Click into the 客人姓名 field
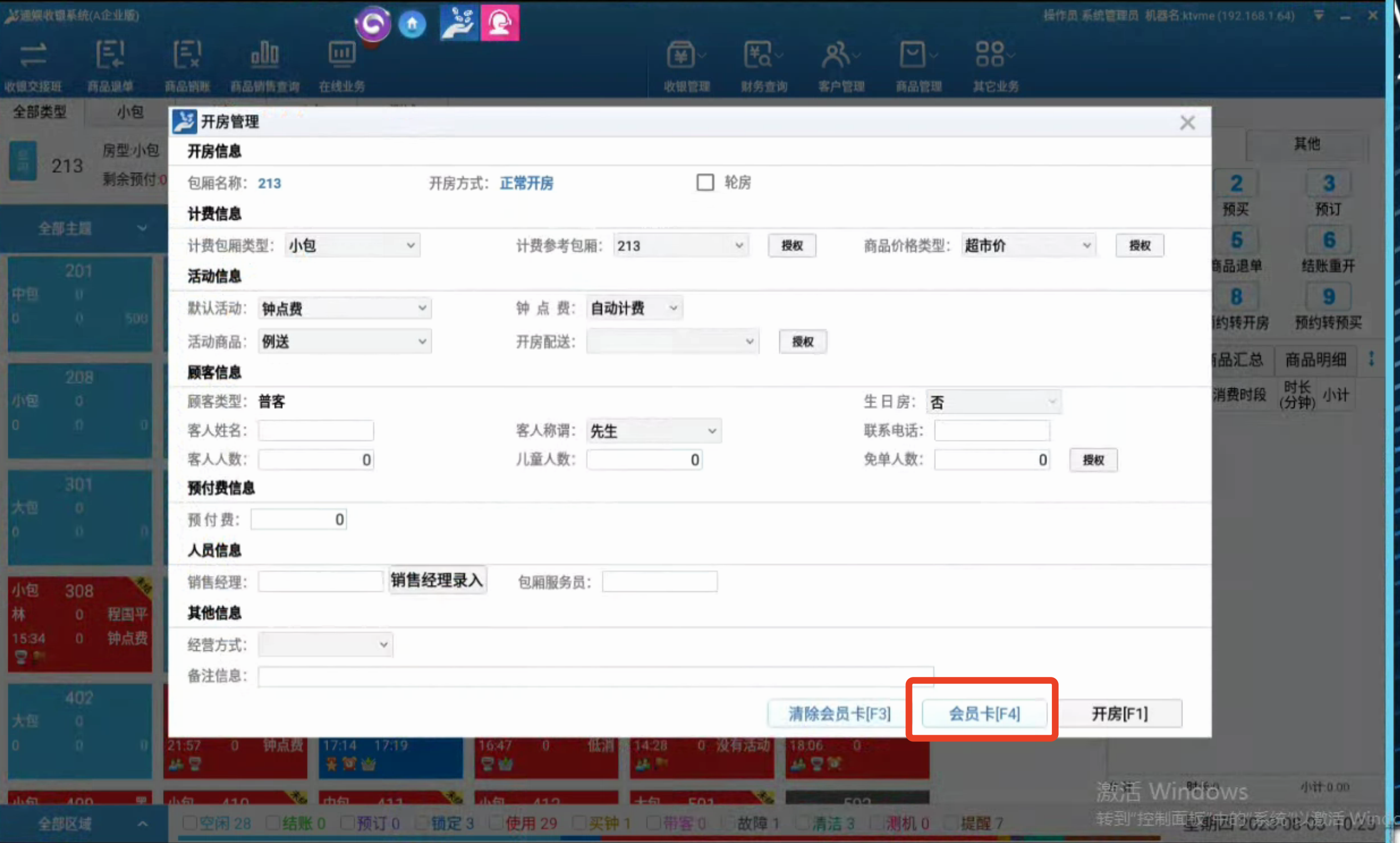Screen dimensions: 1400x843 point(316,430)
